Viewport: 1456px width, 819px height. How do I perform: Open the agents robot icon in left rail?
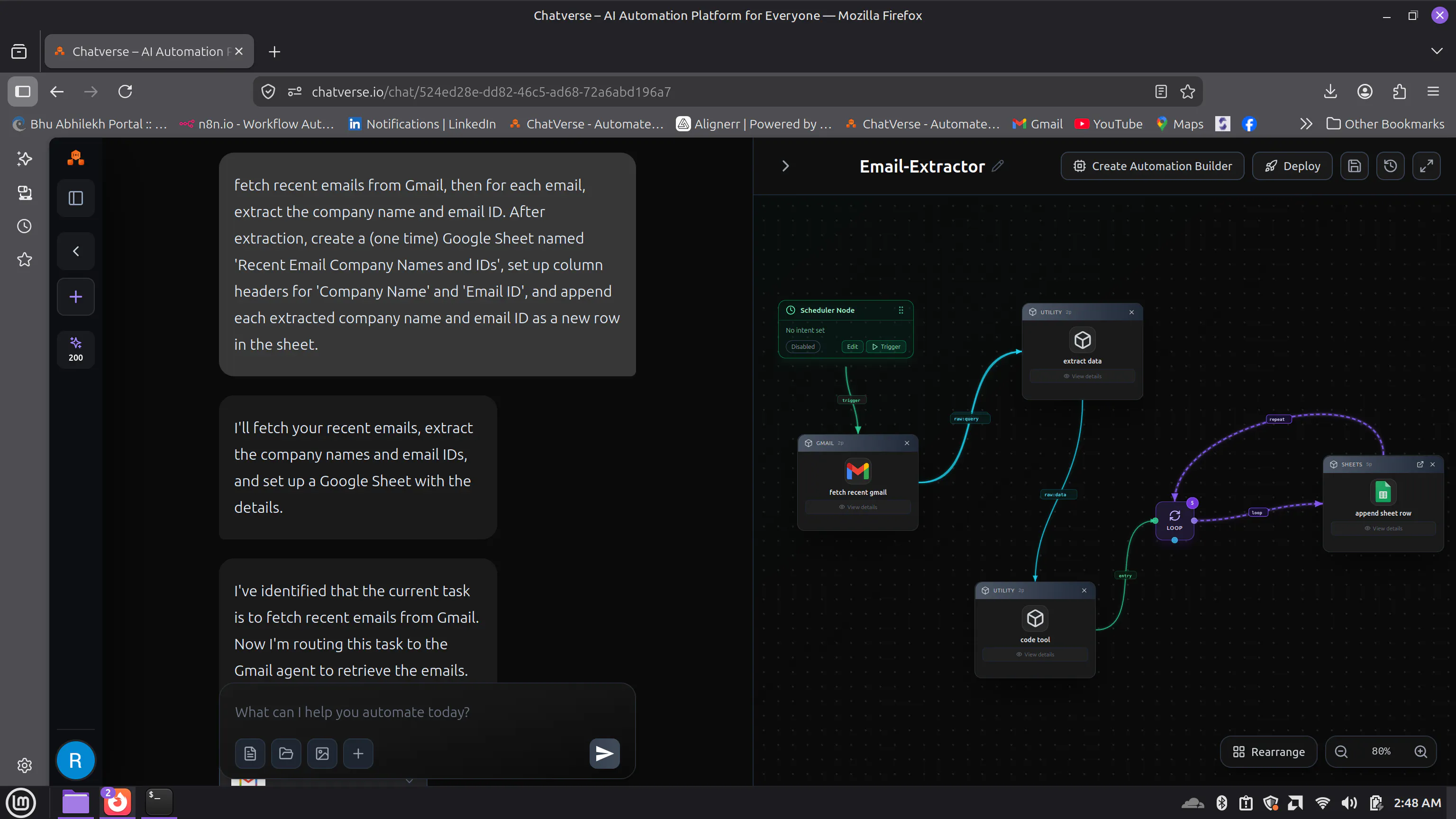(x=24, y=193)
